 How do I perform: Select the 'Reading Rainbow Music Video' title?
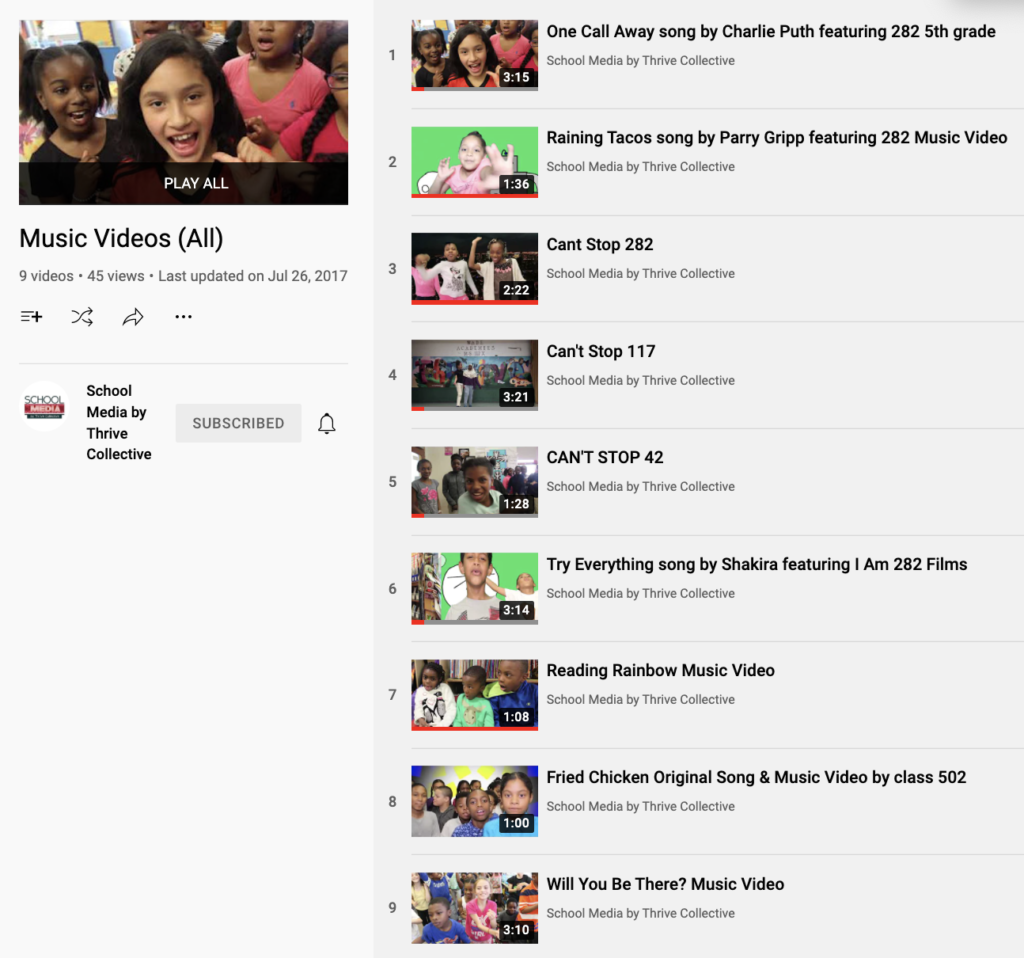click(x=660, y=671)
